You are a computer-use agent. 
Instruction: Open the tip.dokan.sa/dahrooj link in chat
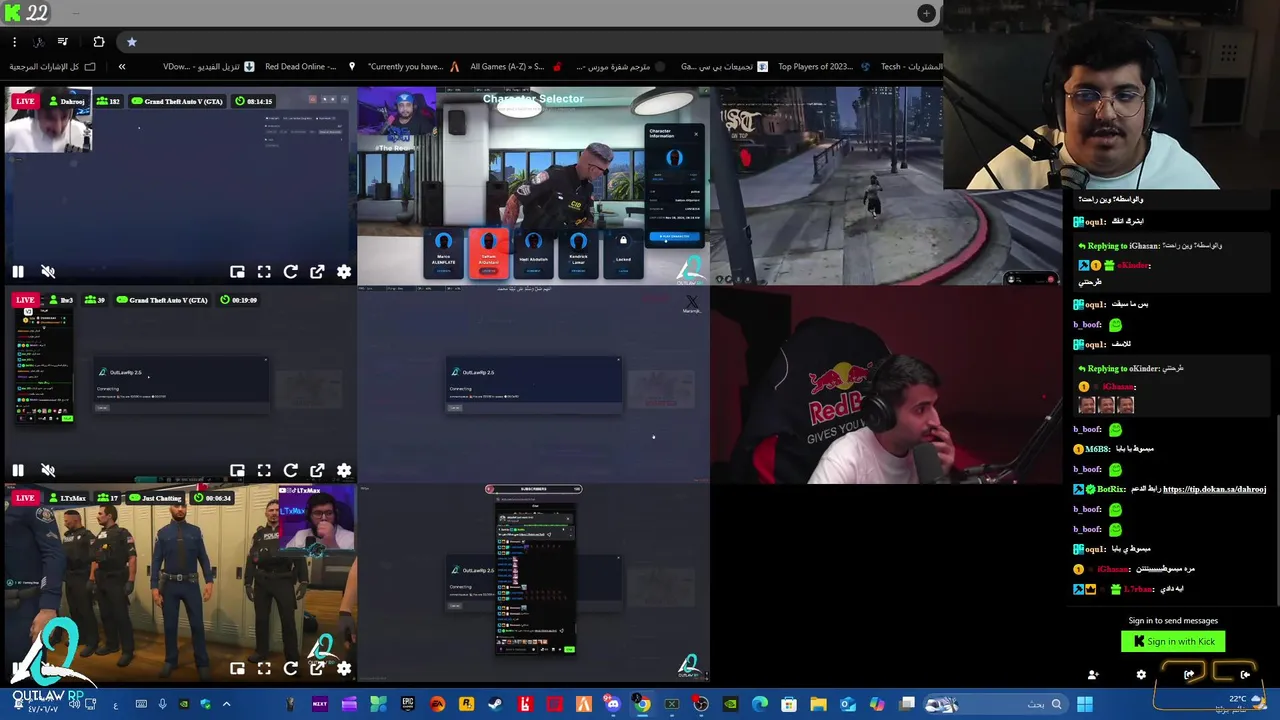(1214, 489)
